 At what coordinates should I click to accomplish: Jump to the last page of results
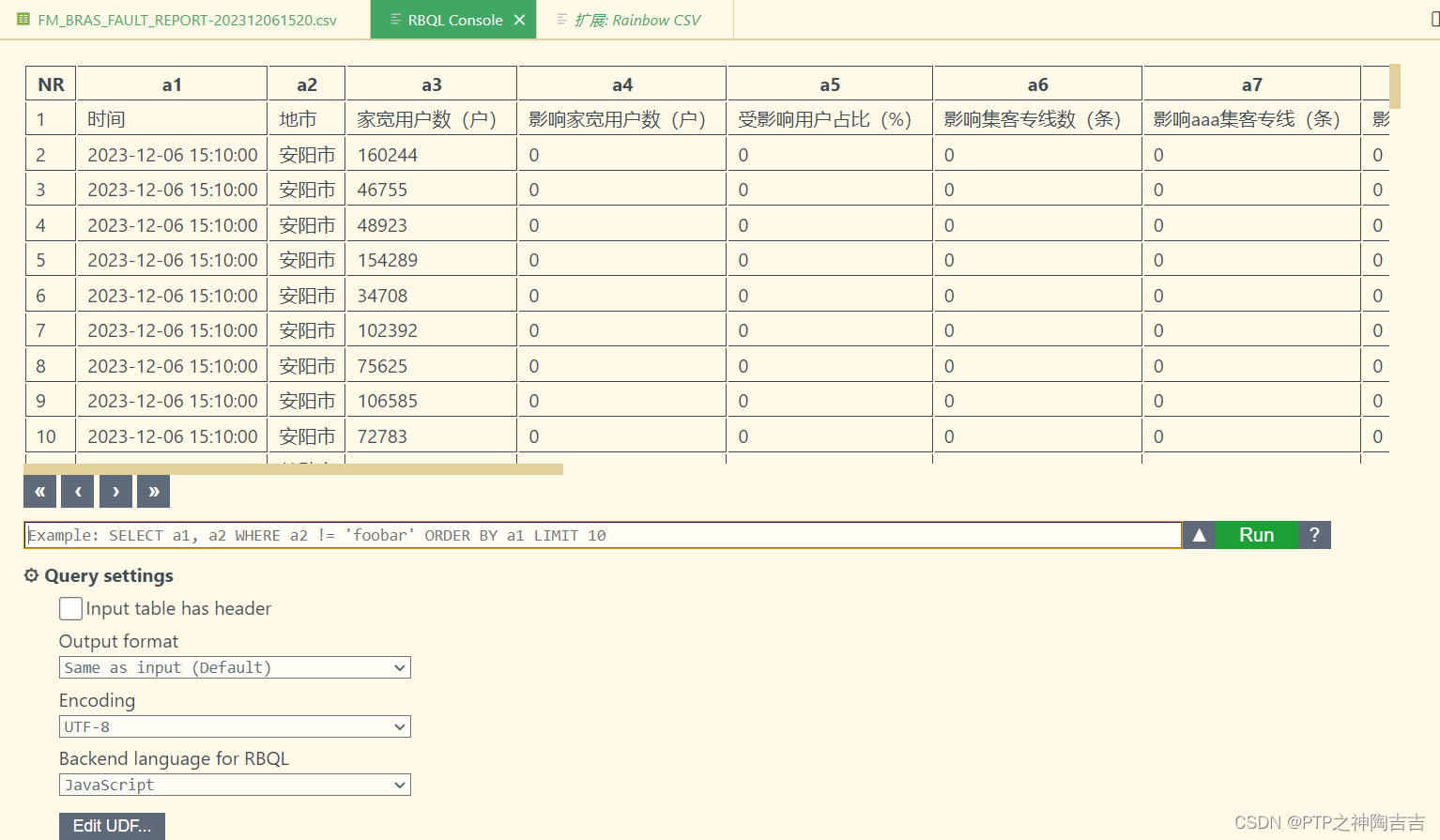[x=152, y=491]
